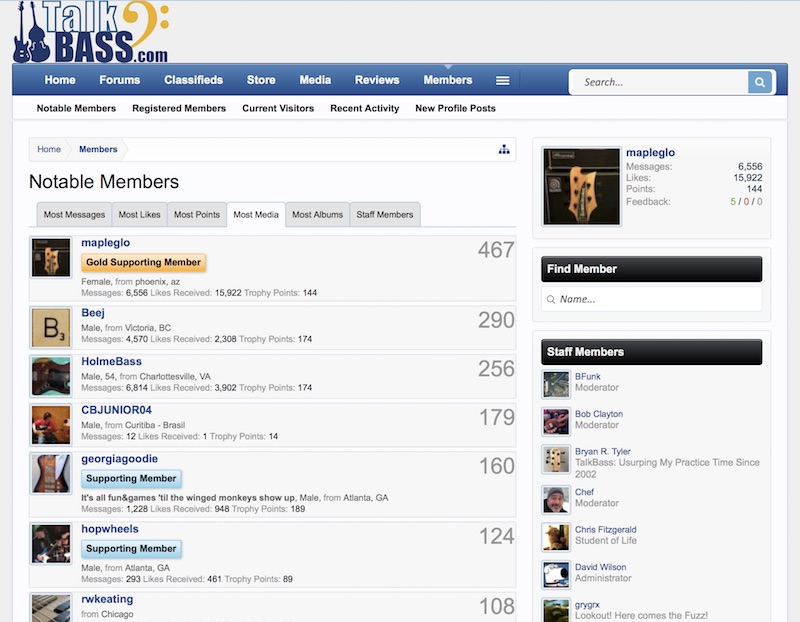The height and width of the screenshot is (622, 800).
Task: Open Bryan R. Tyler's staff avatar
Action: pyautogui.click(x=556, y=459)
